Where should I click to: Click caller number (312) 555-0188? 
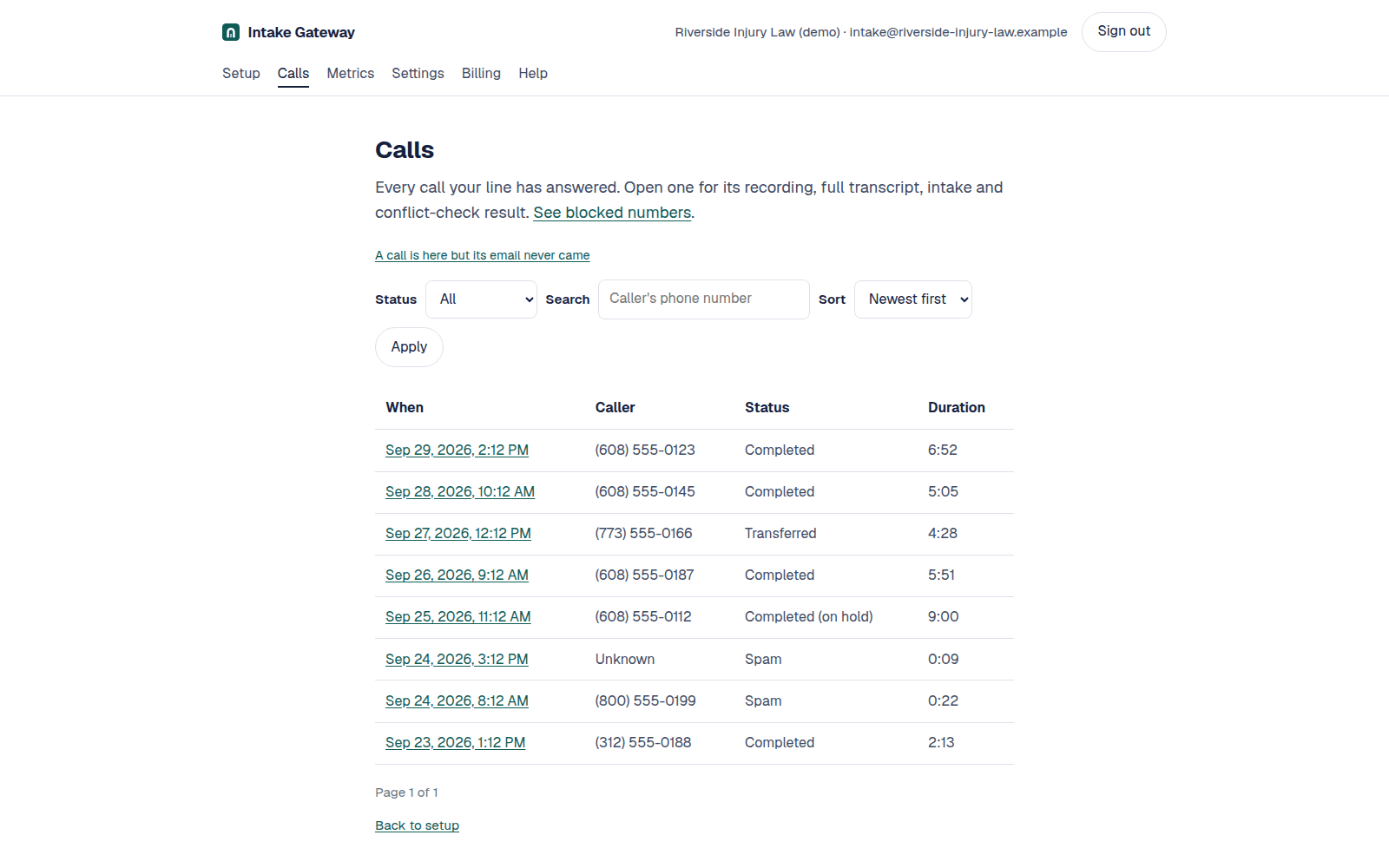643,743
